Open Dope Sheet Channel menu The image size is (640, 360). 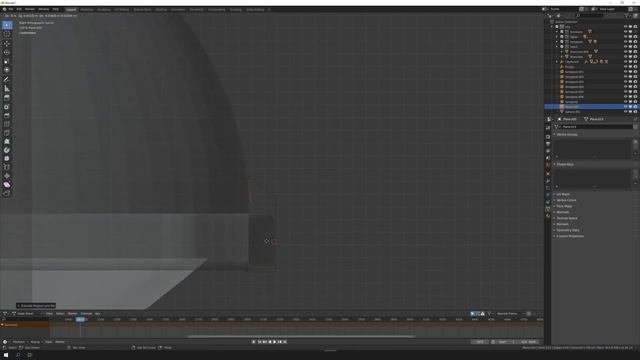coord(86,313)
